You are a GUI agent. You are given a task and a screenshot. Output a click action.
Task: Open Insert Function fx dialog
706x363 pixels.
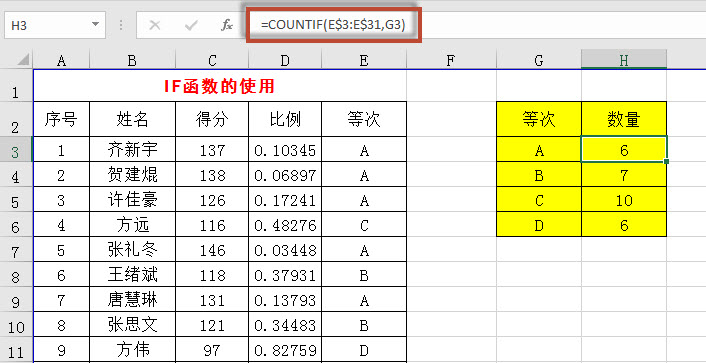226,25
